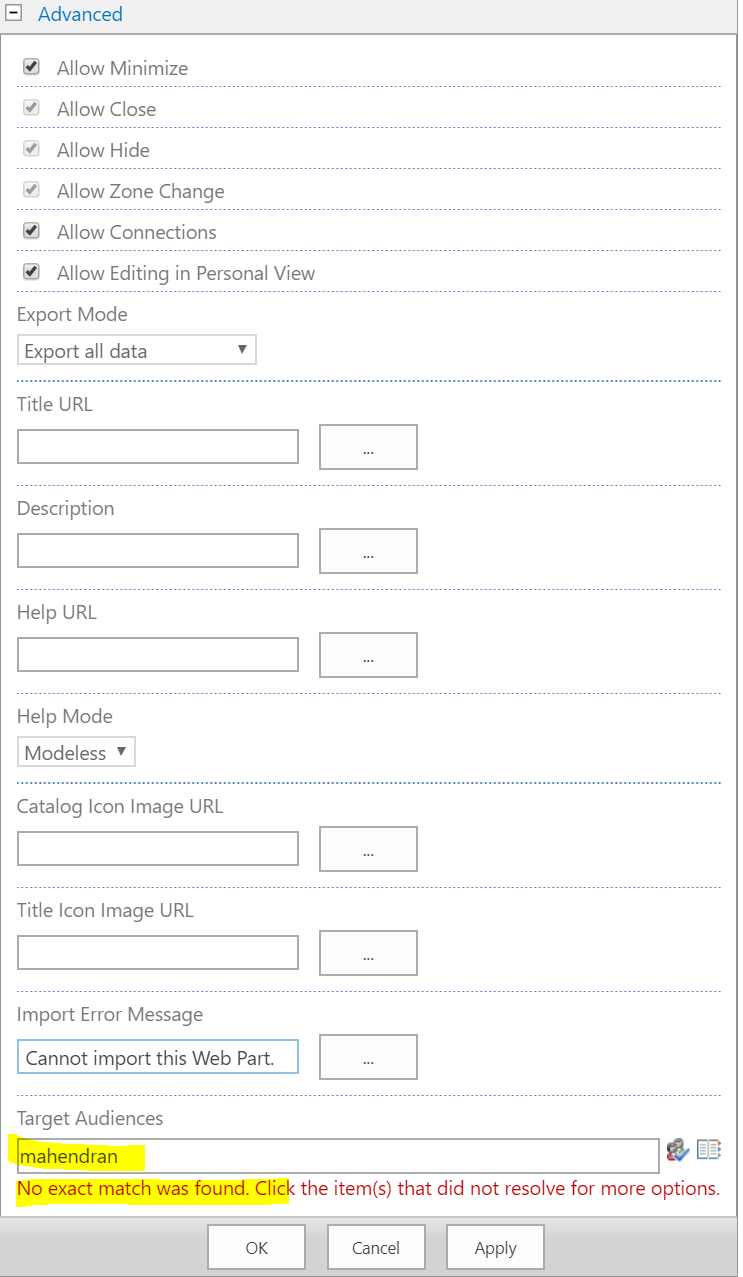This screenshot has height=1277, width=743.
Task: Click the ellipsis button beside Help URL
Action: 368,655
